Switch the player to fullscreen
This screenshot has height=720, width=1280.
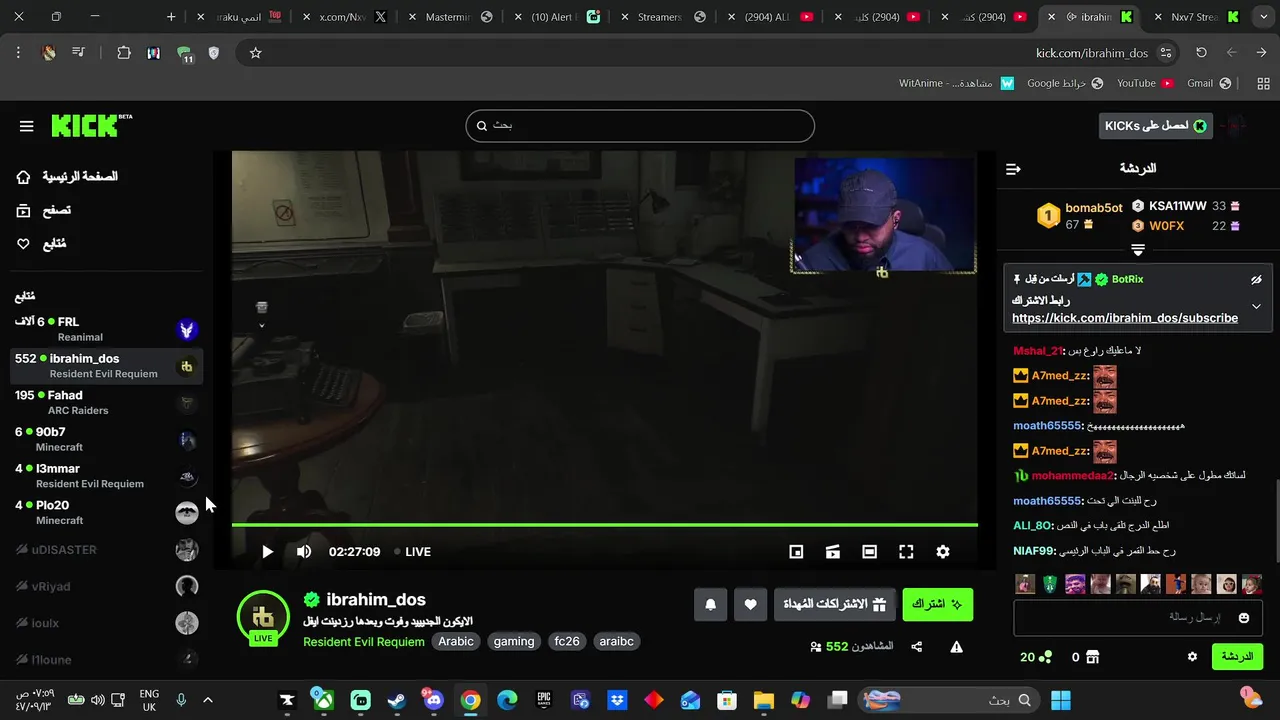[906, 552]
